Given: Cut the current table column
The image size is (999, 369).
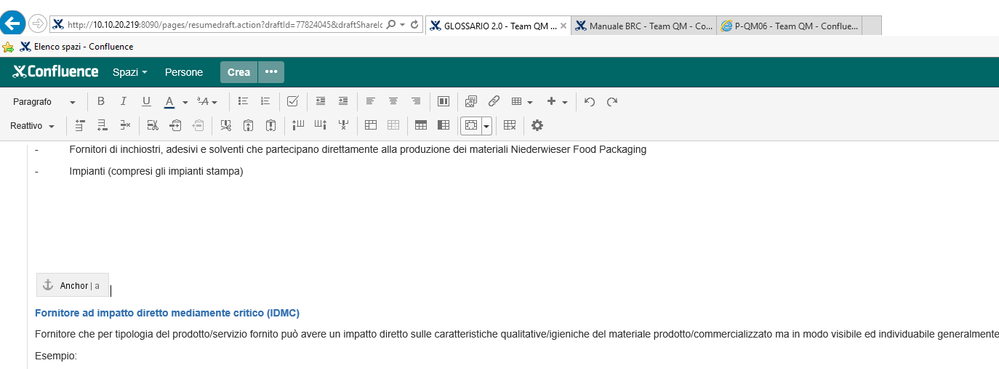Looking at the screenshot, I should tap(226, 126).
